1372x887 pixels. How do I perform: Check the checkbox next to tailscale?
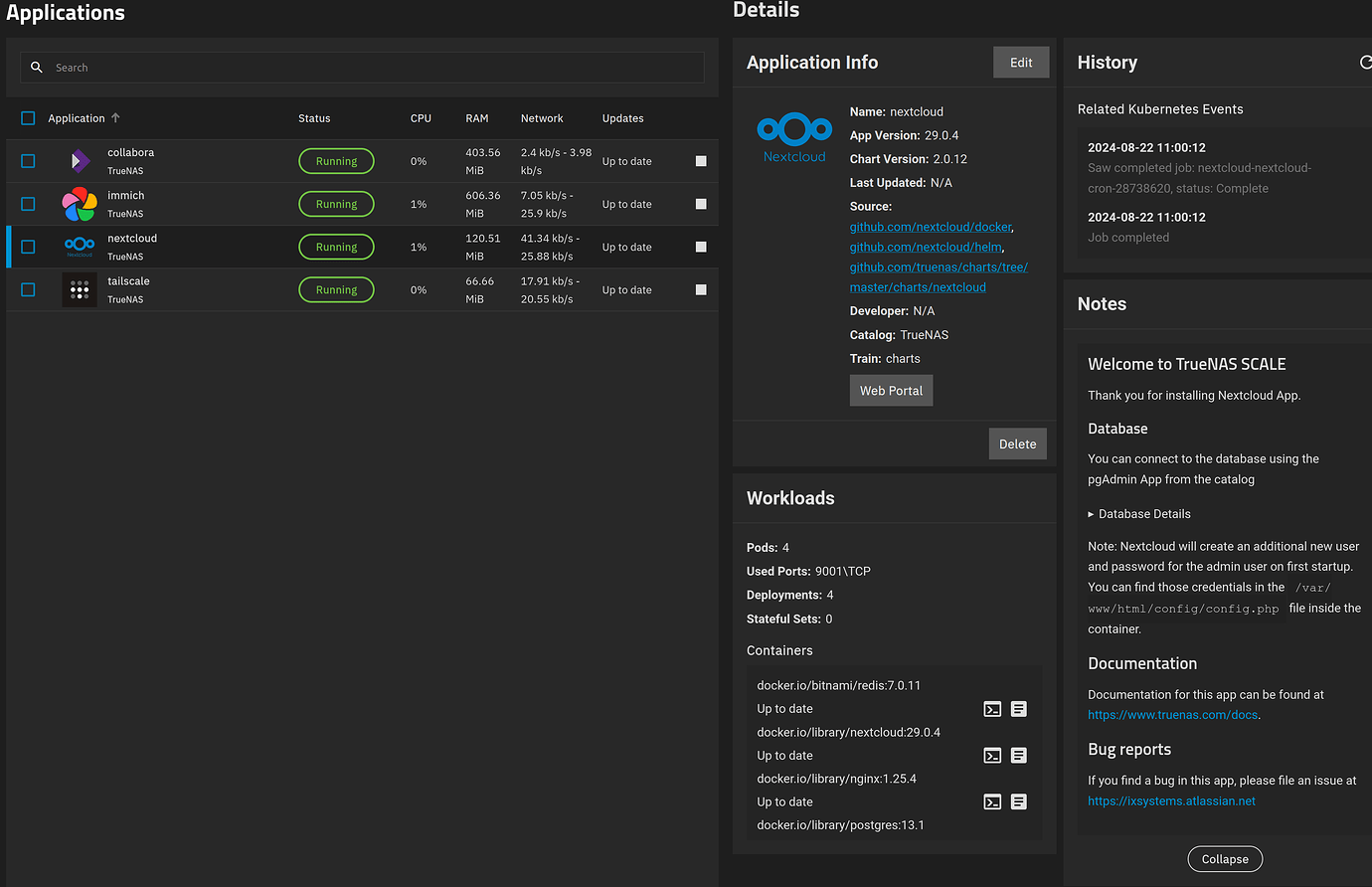[x=27, y=288]
